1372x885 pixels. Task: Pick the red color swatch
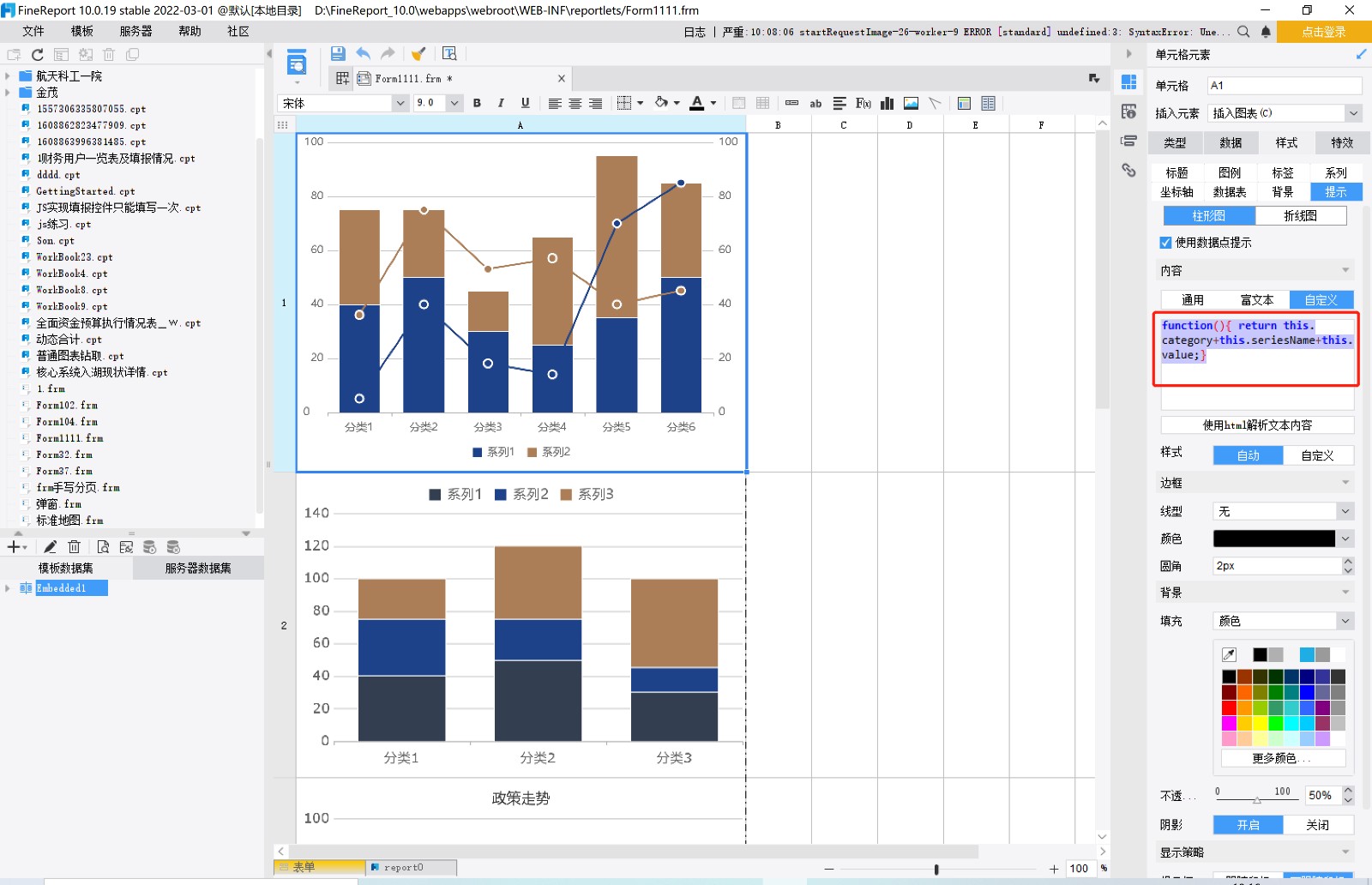point(1230,708)
